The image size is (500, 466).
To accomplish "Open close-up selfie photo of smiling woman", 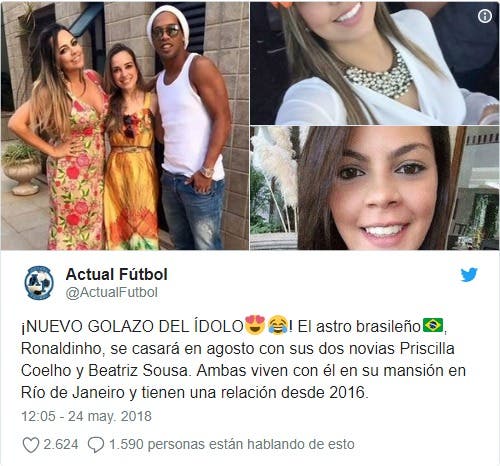I will click(375, 188).
